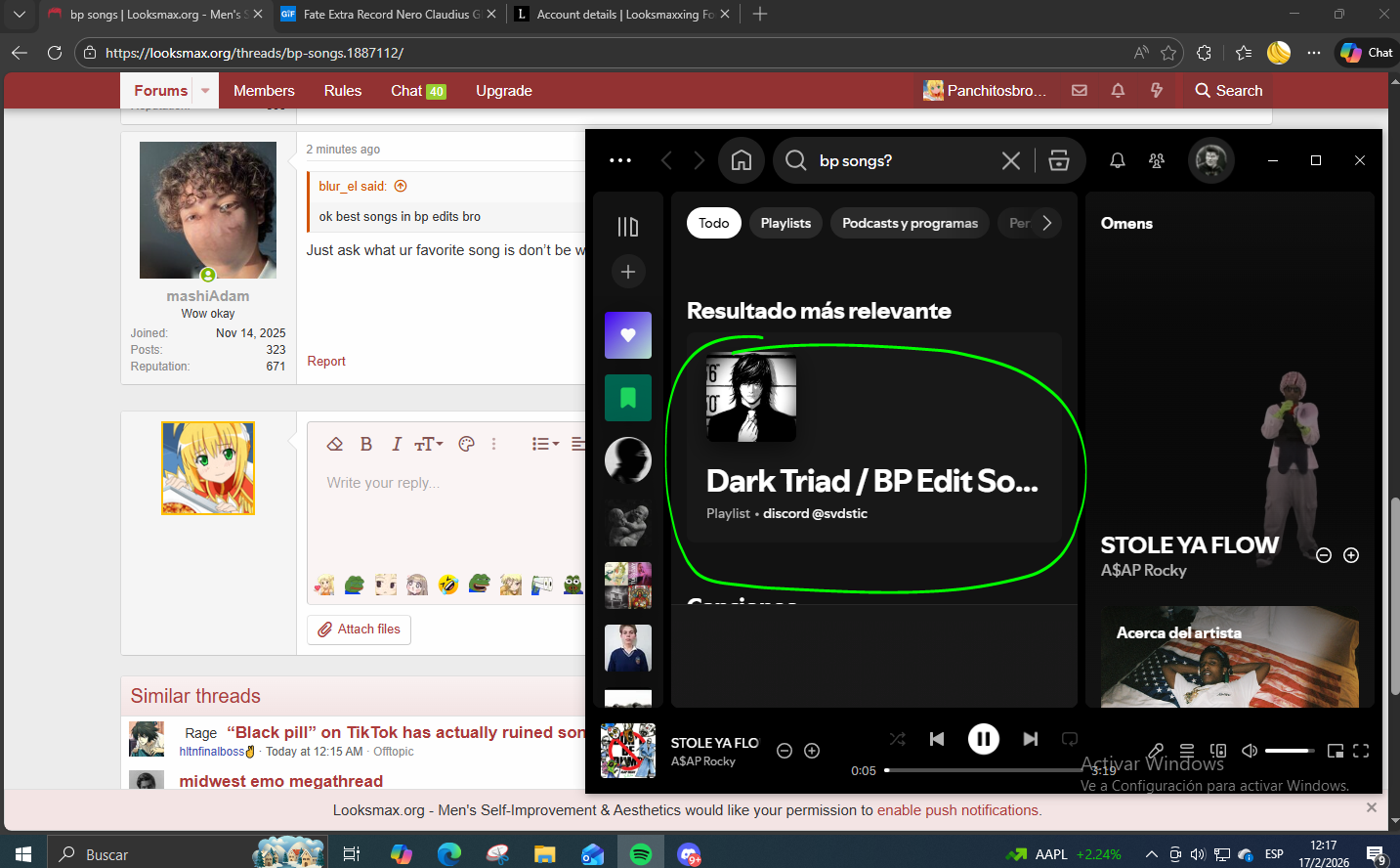1400x868 pixels.
Task: Click the Browse icon in Spotify search bar
Action: point(1058,160)
